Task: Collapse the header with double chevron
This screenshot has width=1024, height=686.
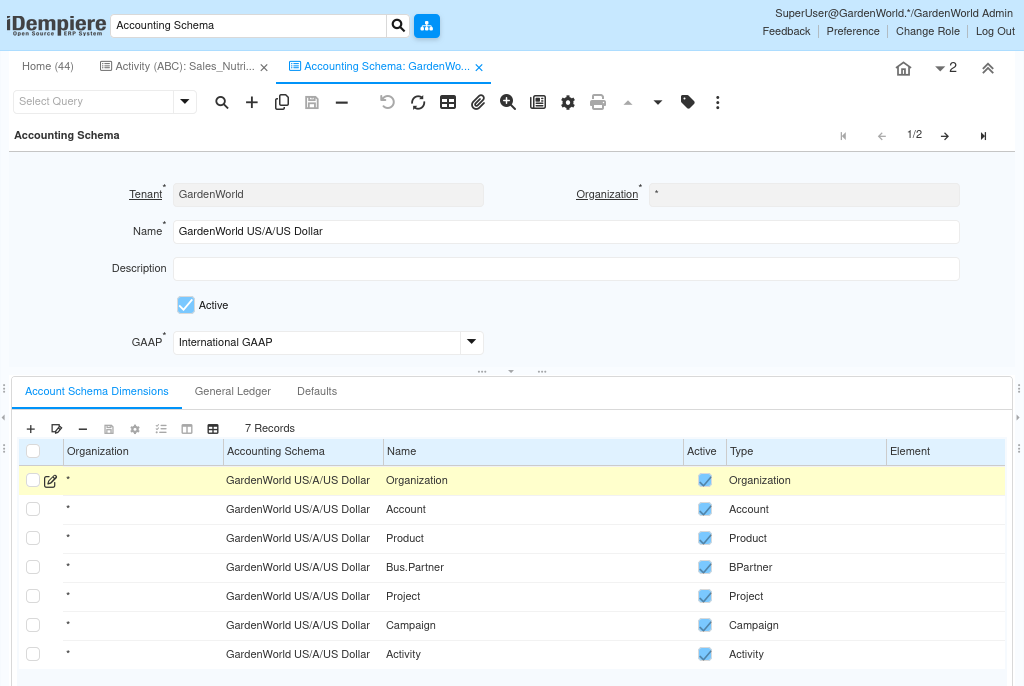Action: pyautogui.click(x=987, y=68)
